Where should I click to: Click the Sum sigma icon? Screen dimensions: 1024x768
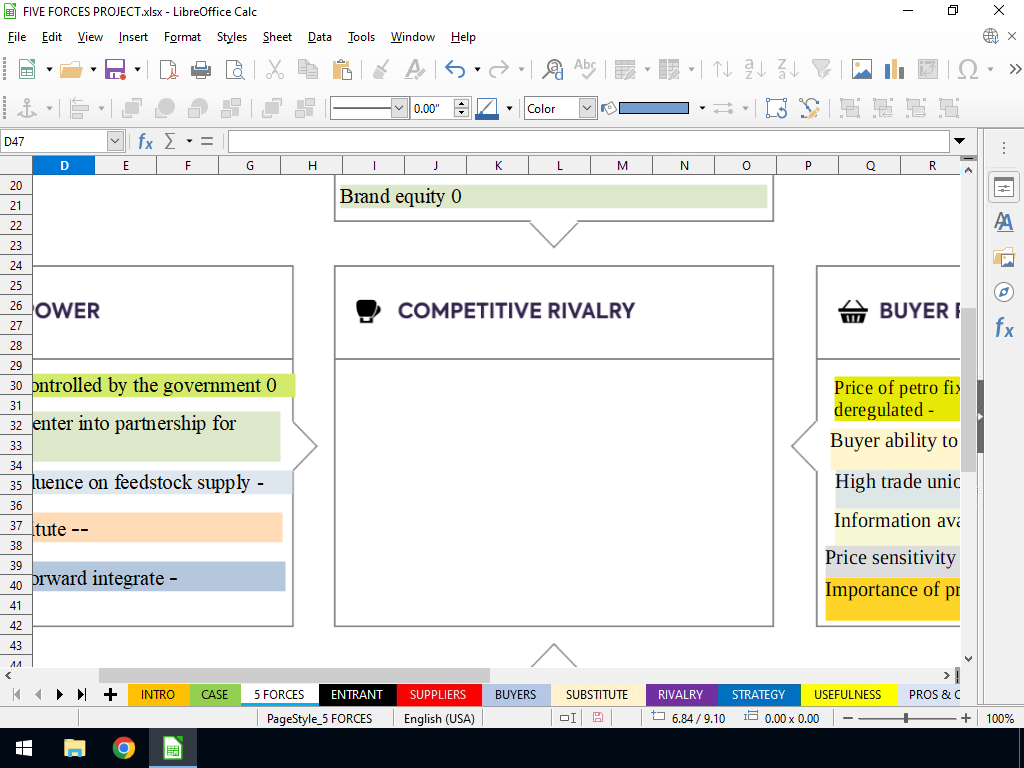[170, 141]
